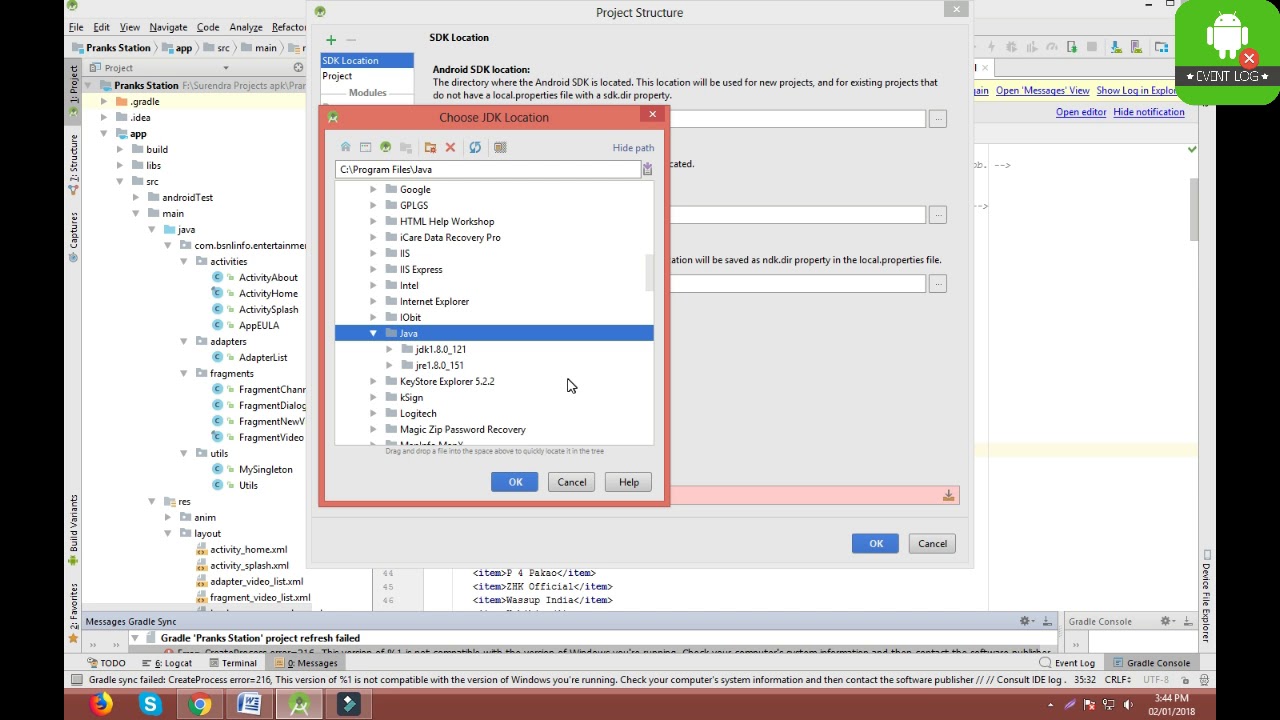Expand the jre1.8.0_151 folder
The width and height of the screenshot is (1280, 720).
(389, 365)
